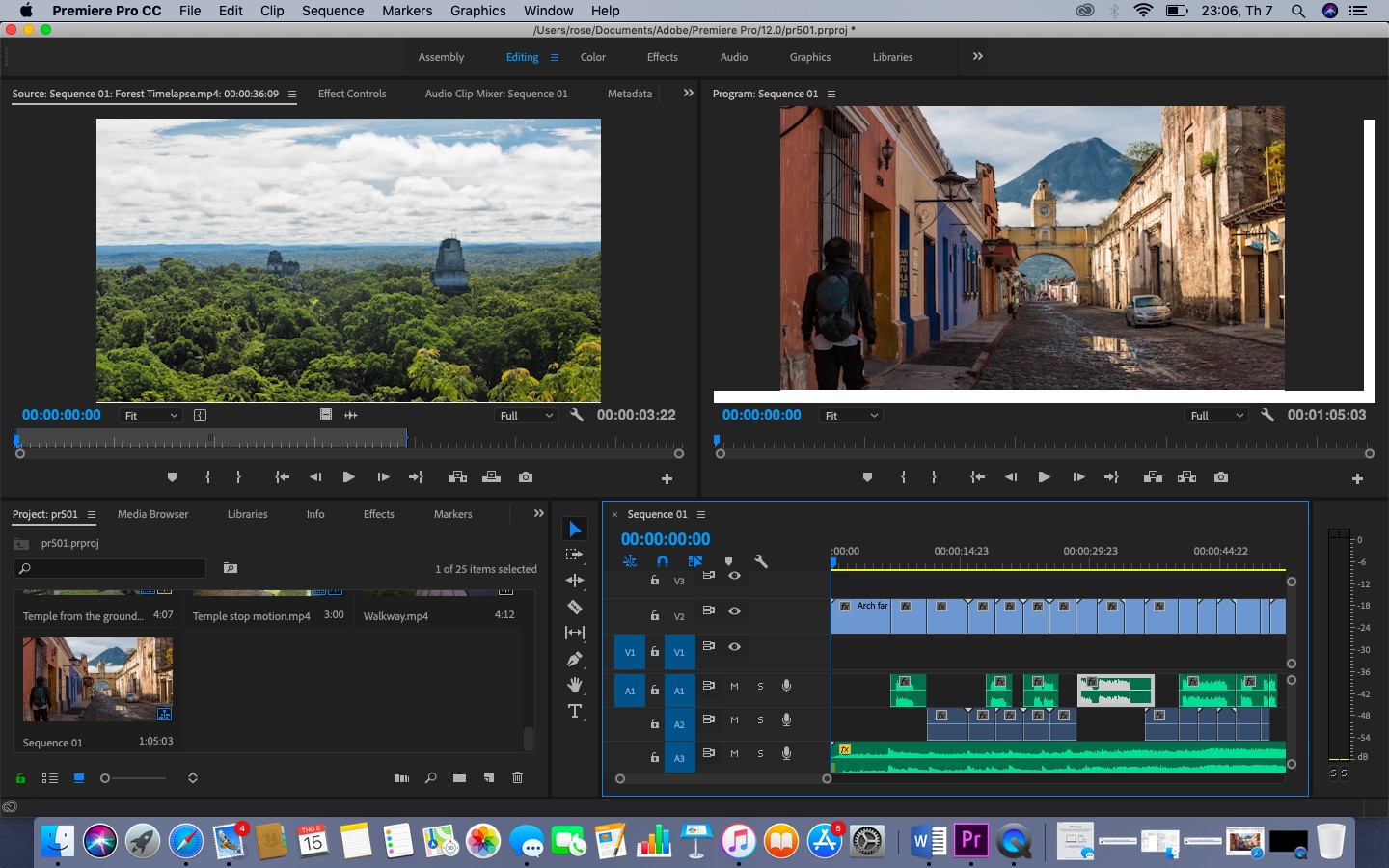Toggle Snap magnet icon in timeline
The height and width of the screenshot is (868, 1389).
(x=663, y=561)
